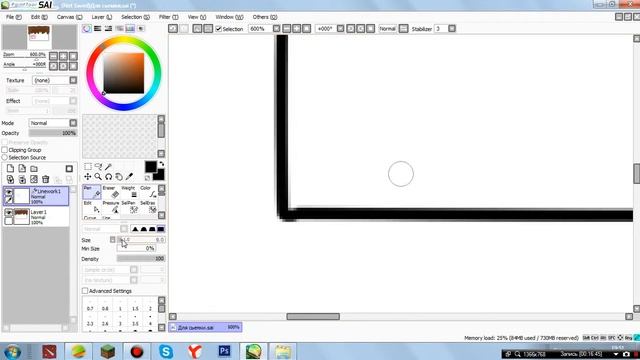Open the layer Mode dropdown
Image resolution: width=640 pixels, height=360 pixels.
73,123
